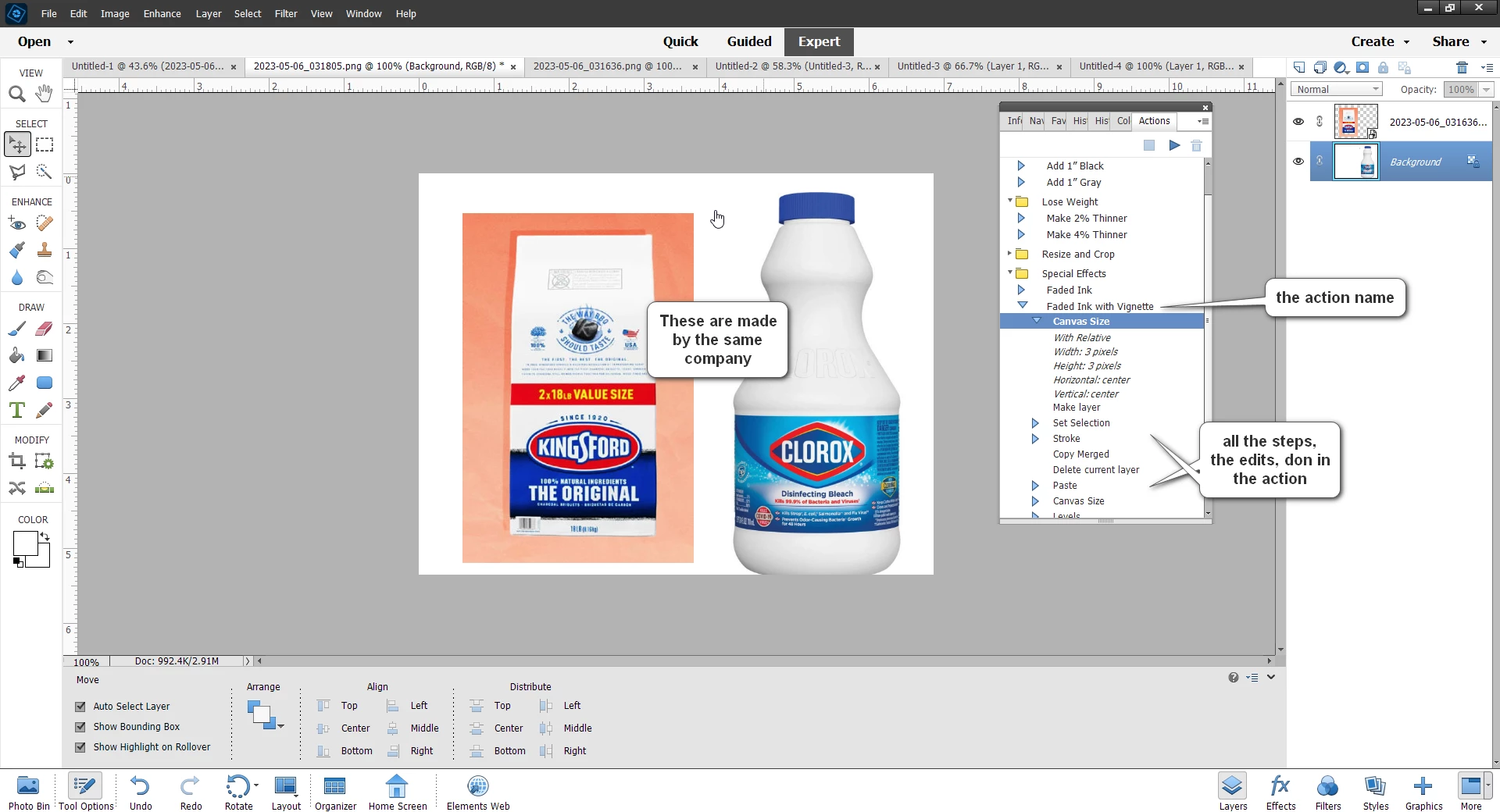Image resolution: width=1500 pixels, height=812 pixels.
Task: Click the foreground color swatch
Action: pyautogui.click(x=24, y=543)
